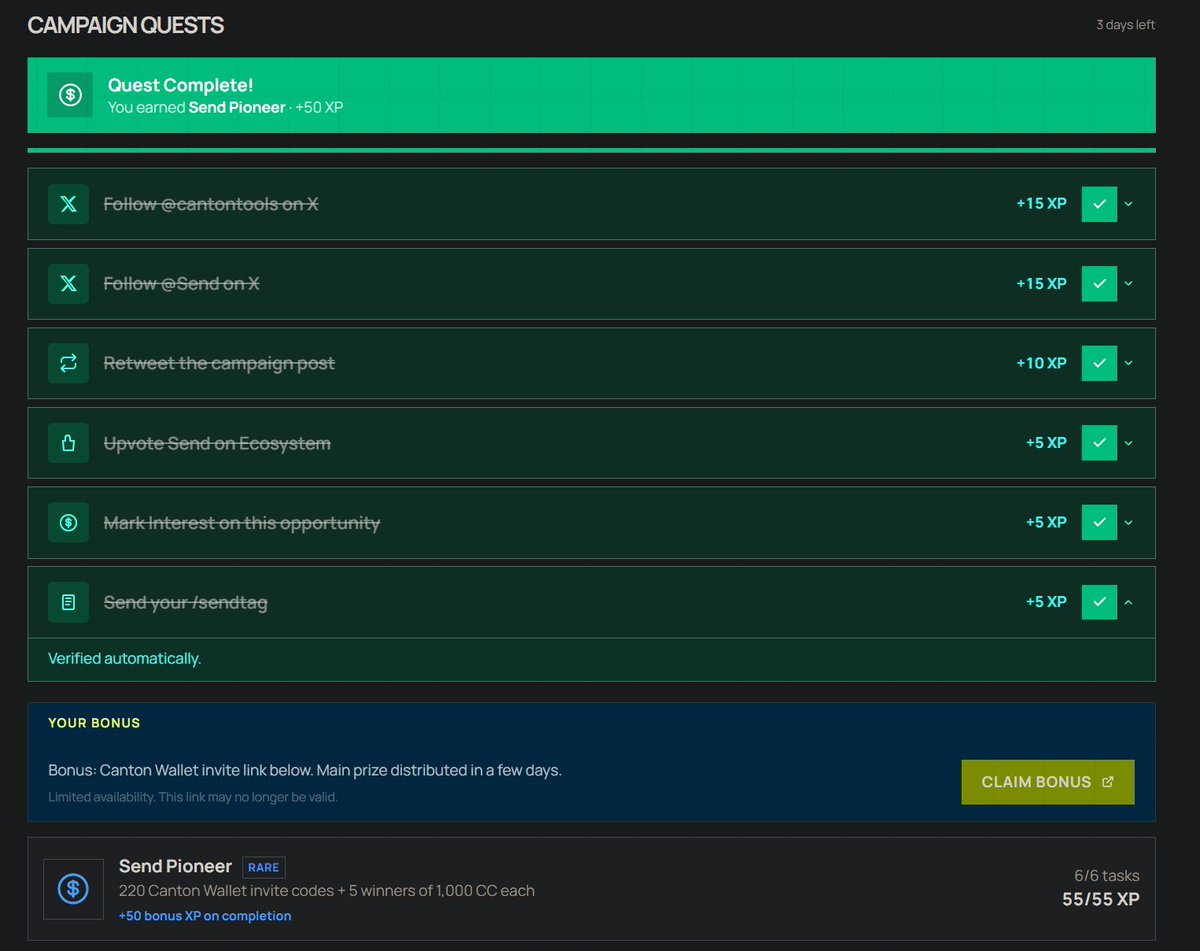This screenshot has width=1200, height=951.
Task: Click the +10 XP value for Retweet quest
Action: point(1042,363)
